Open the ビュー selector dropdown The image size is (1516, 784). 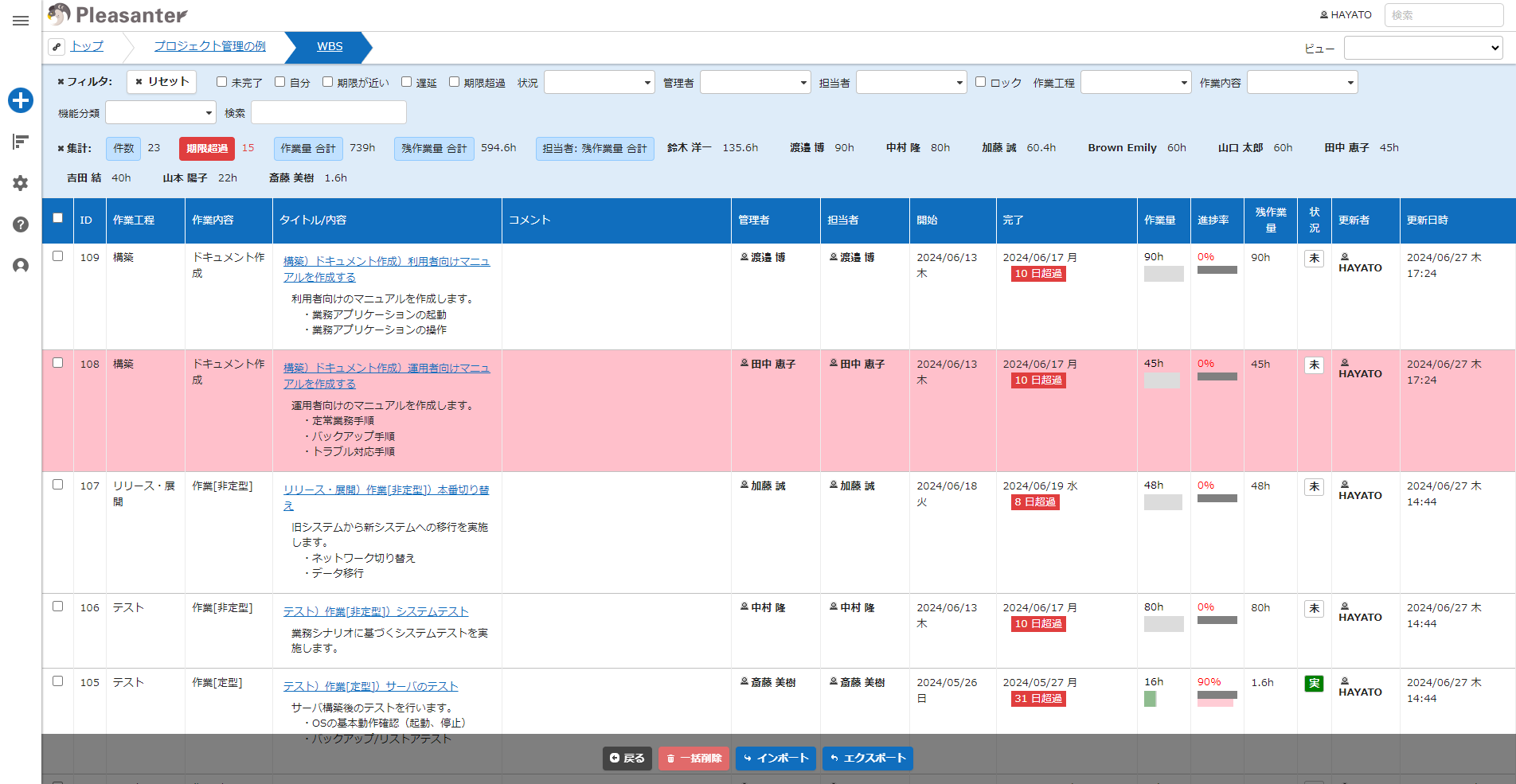1424,48
